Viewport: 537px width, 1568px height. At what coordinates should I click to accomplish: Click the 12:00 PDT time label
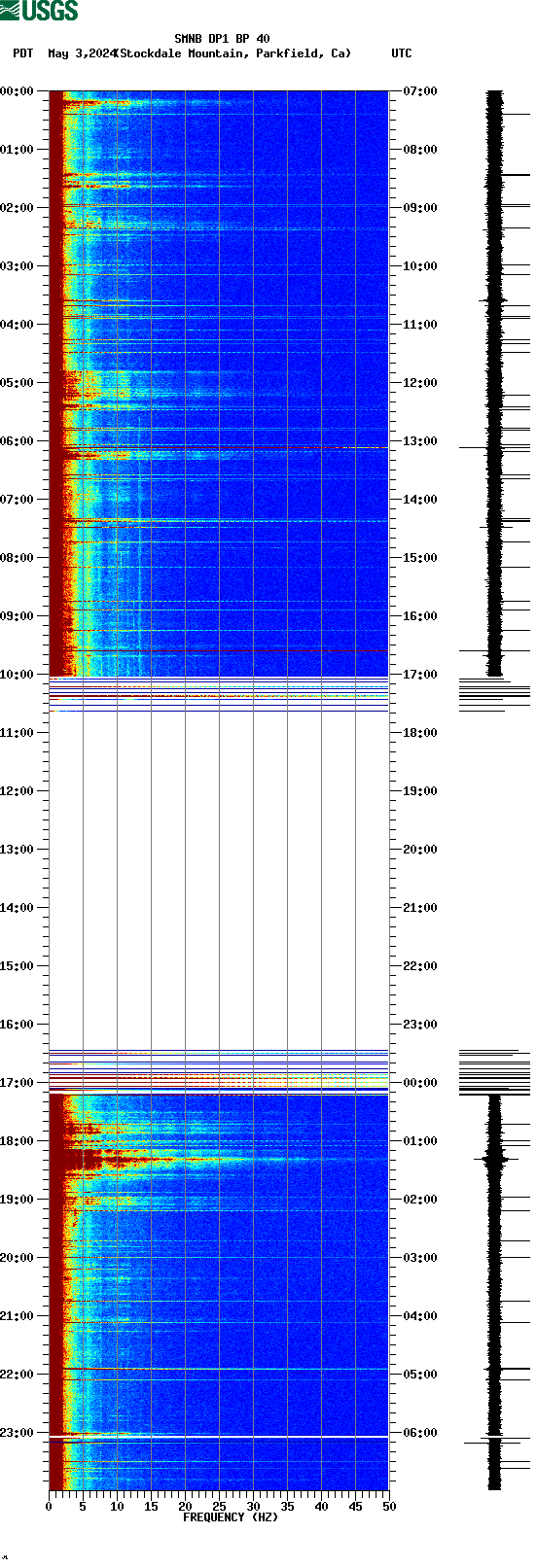click(x=17, y=791)
